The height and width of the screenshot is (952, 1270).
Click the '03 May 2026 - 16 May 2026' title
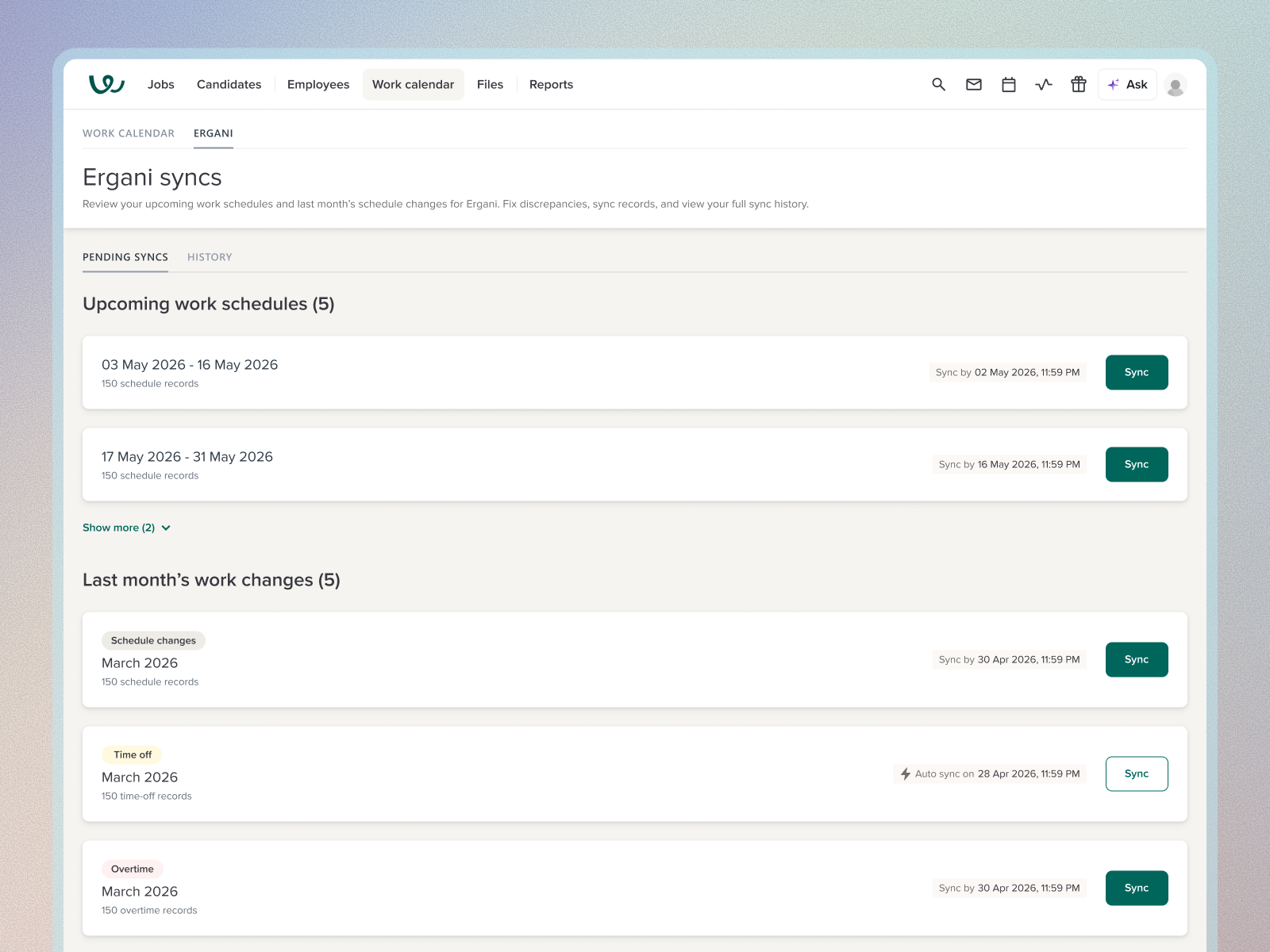coord(190,365)
